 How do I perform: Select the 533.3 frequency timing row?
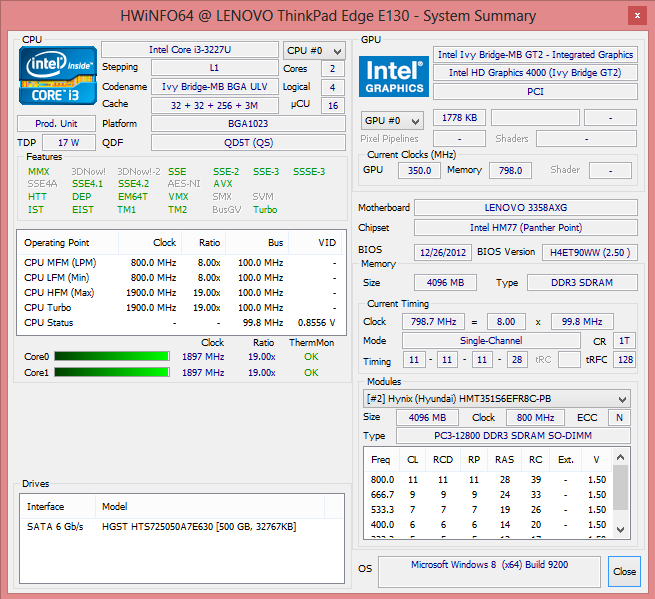coord(489,510)
